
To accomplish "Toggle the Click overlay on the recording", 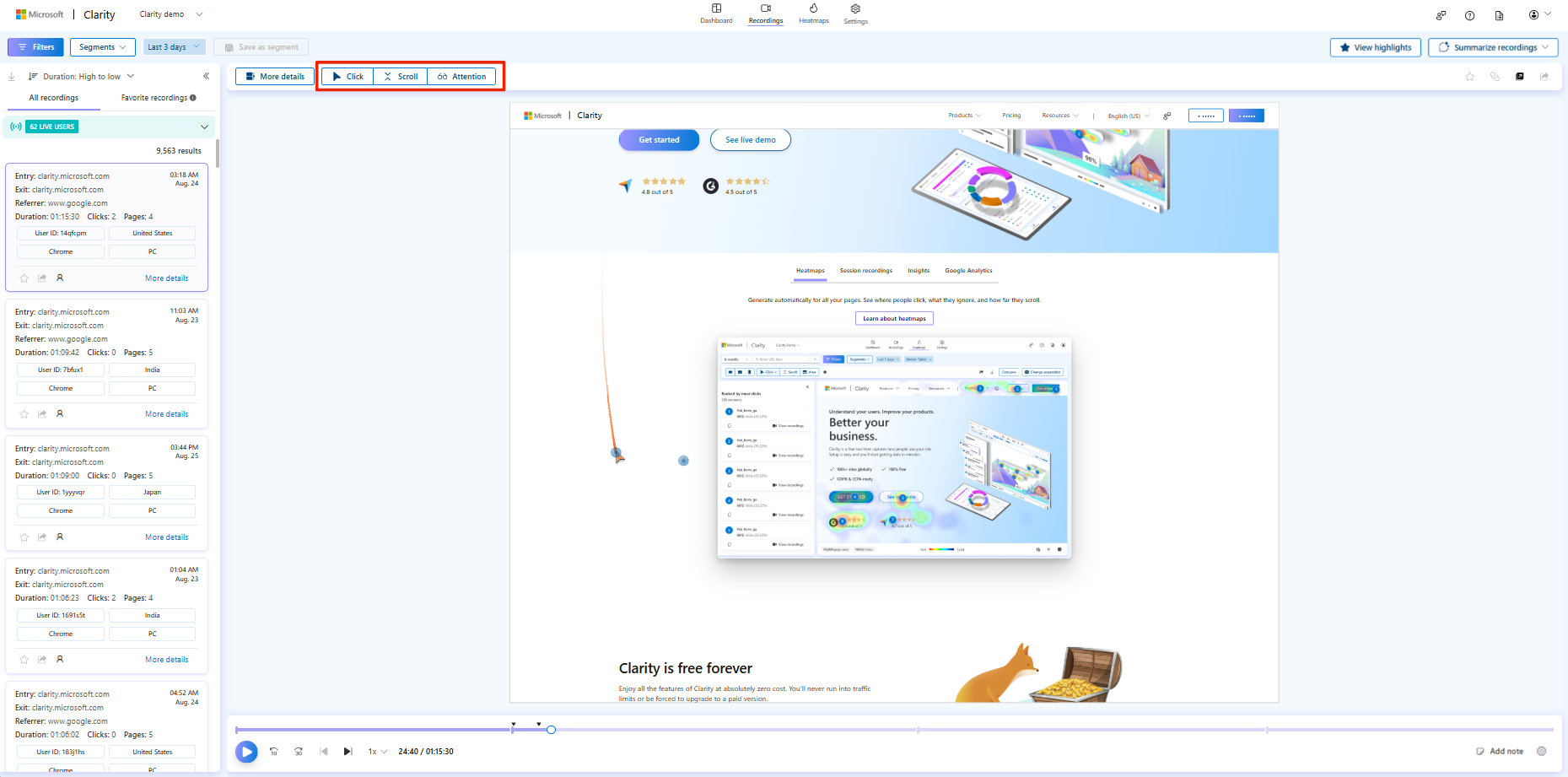I will [348, 76].
